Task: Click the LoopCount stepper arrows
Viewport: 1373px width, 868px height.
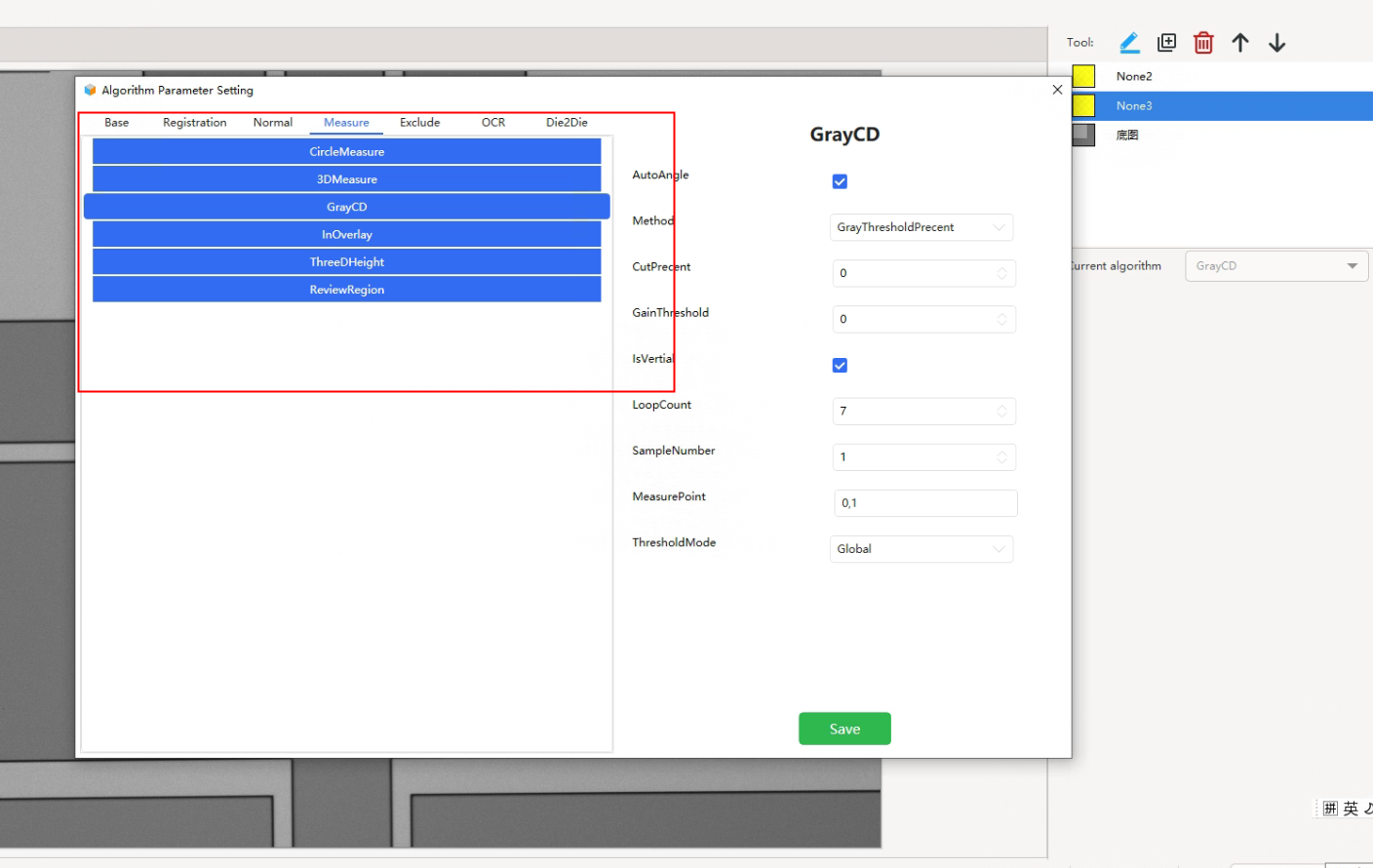Action: [x=1001, y=412]
